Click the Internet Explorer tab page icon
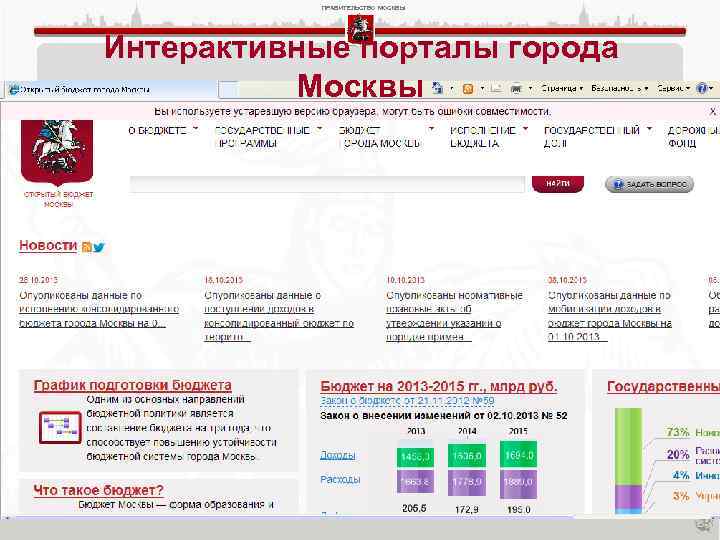The height and width of the screenshot is (540, 720). coord(15,89)
